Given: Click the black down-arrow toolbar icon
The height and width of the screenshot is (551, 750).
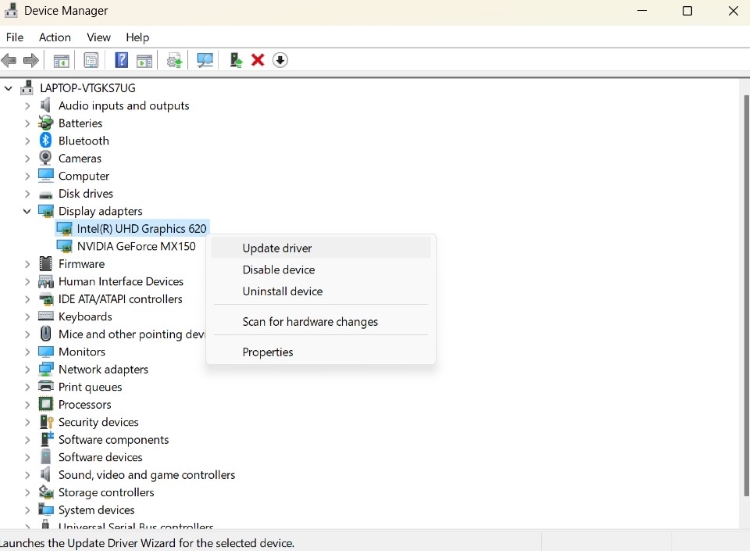Looking at the screenshot, I should [x=280, y=60].
